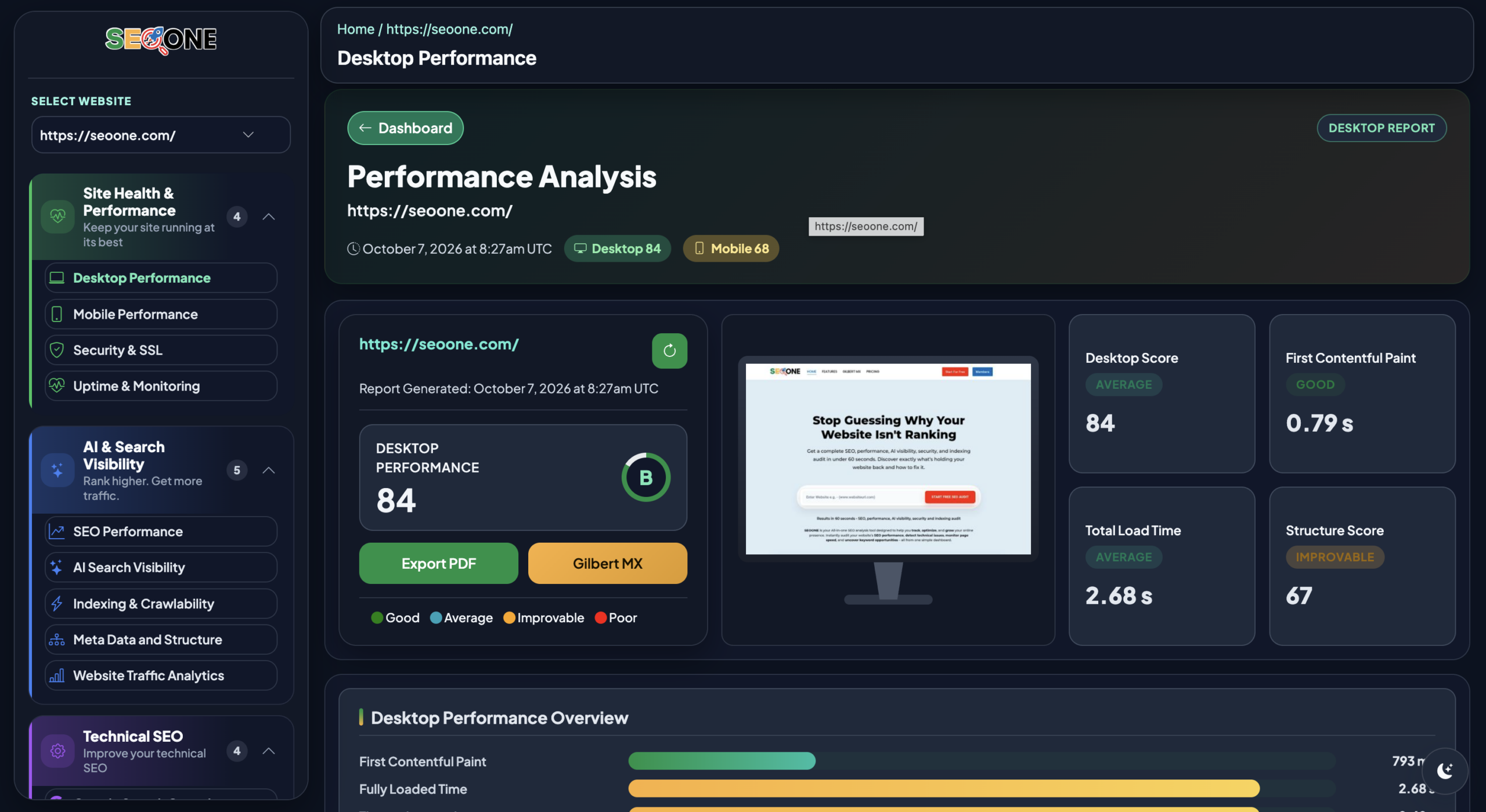Viewport: 1486px width, 812px height.
Task: Open Security & SSL menu item
Action: point(161,350)
